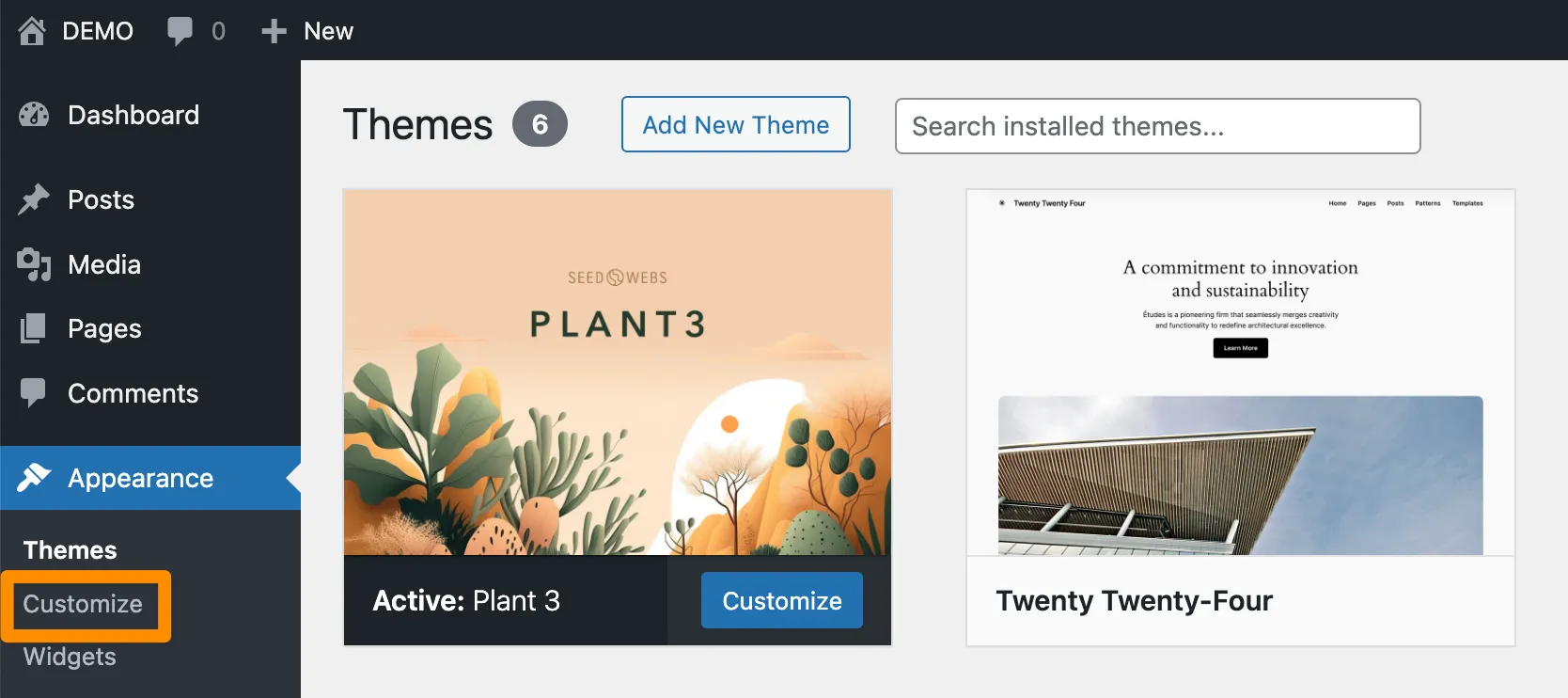Viewport: 1568px width, 698px height.
Task: Click the Media library icon
Action: pos(34,264)
